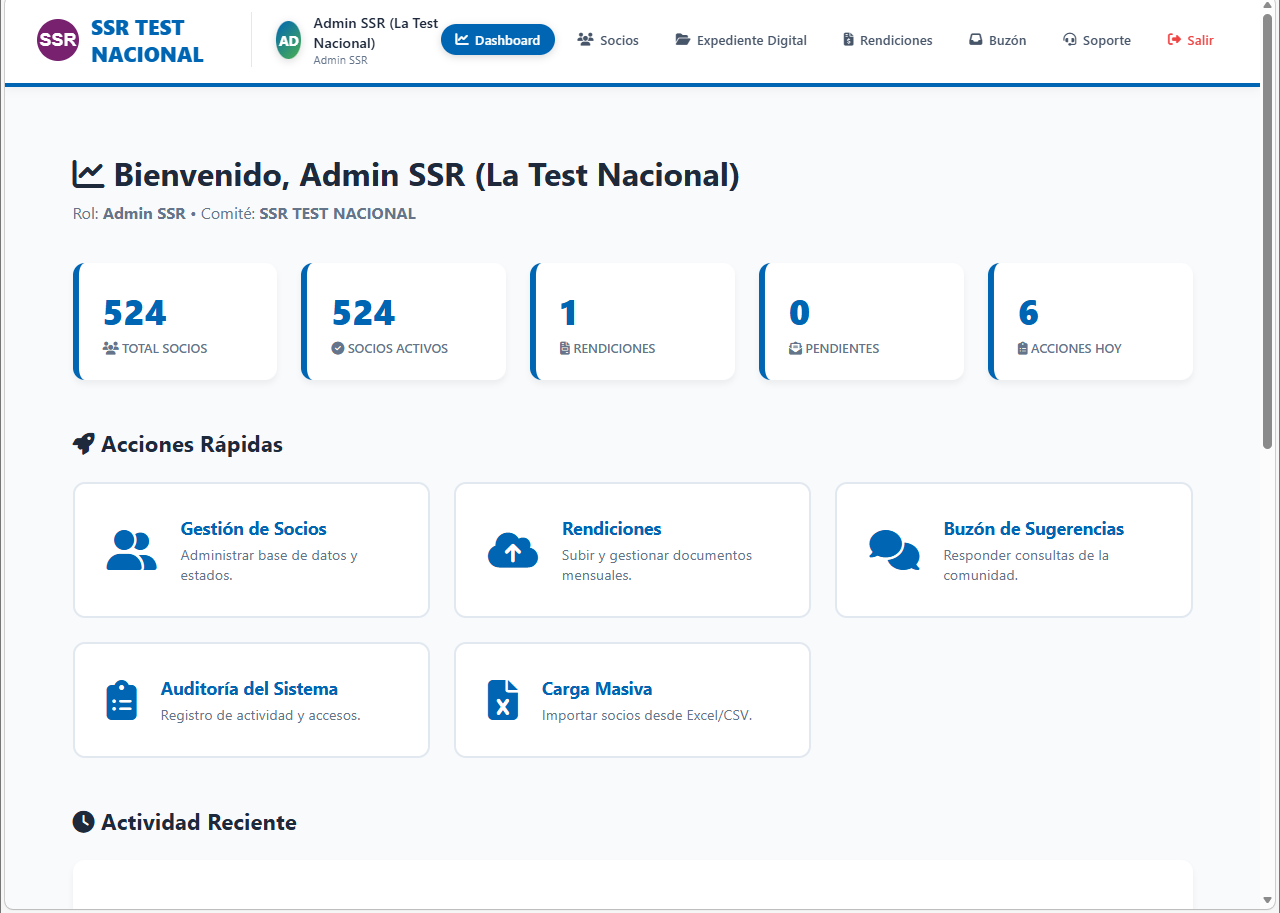Click the clock icon beside Actividad Reciente

[83, 821]
